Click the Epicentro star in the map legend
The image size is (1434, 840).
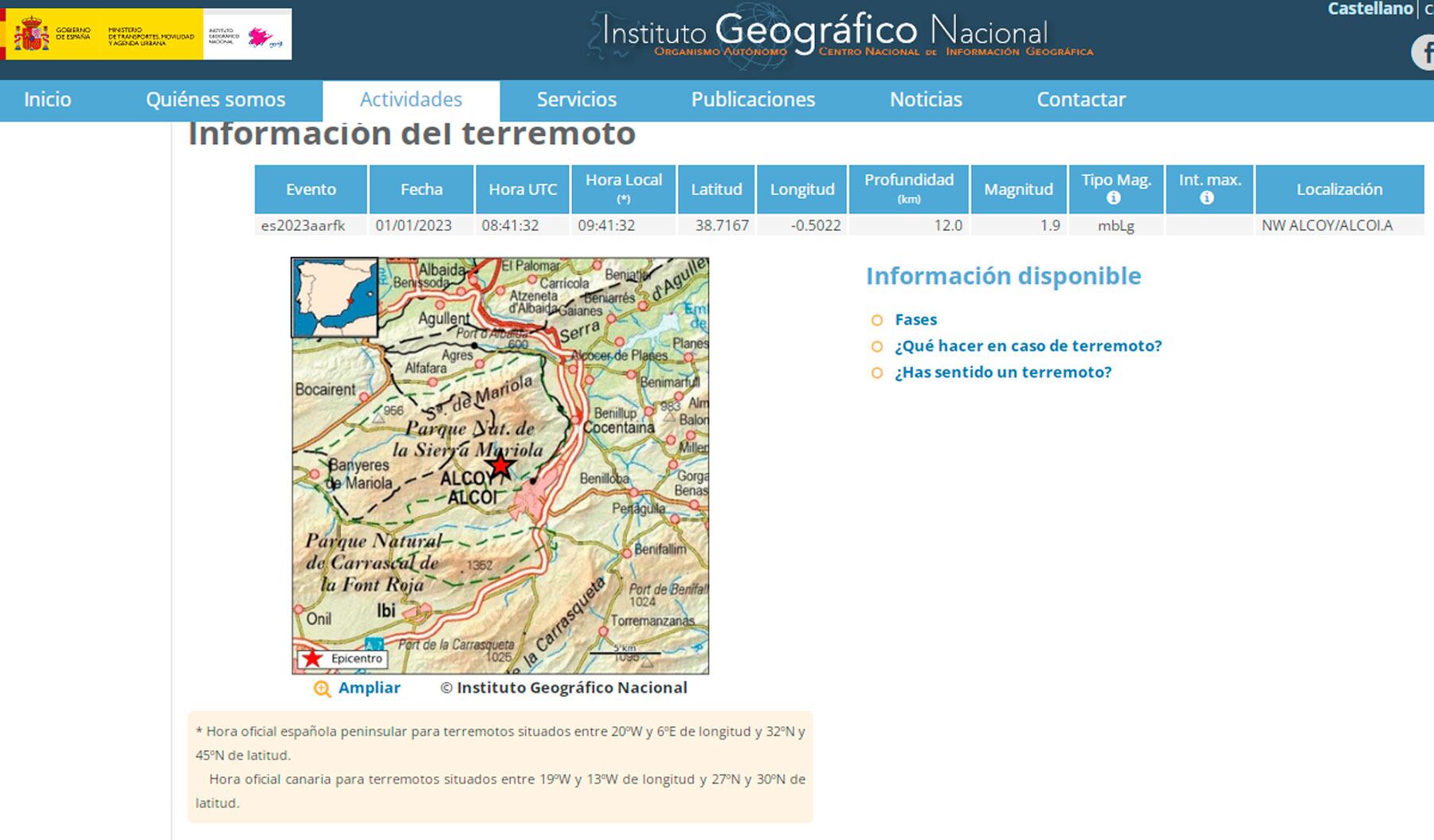coord(312,658)
